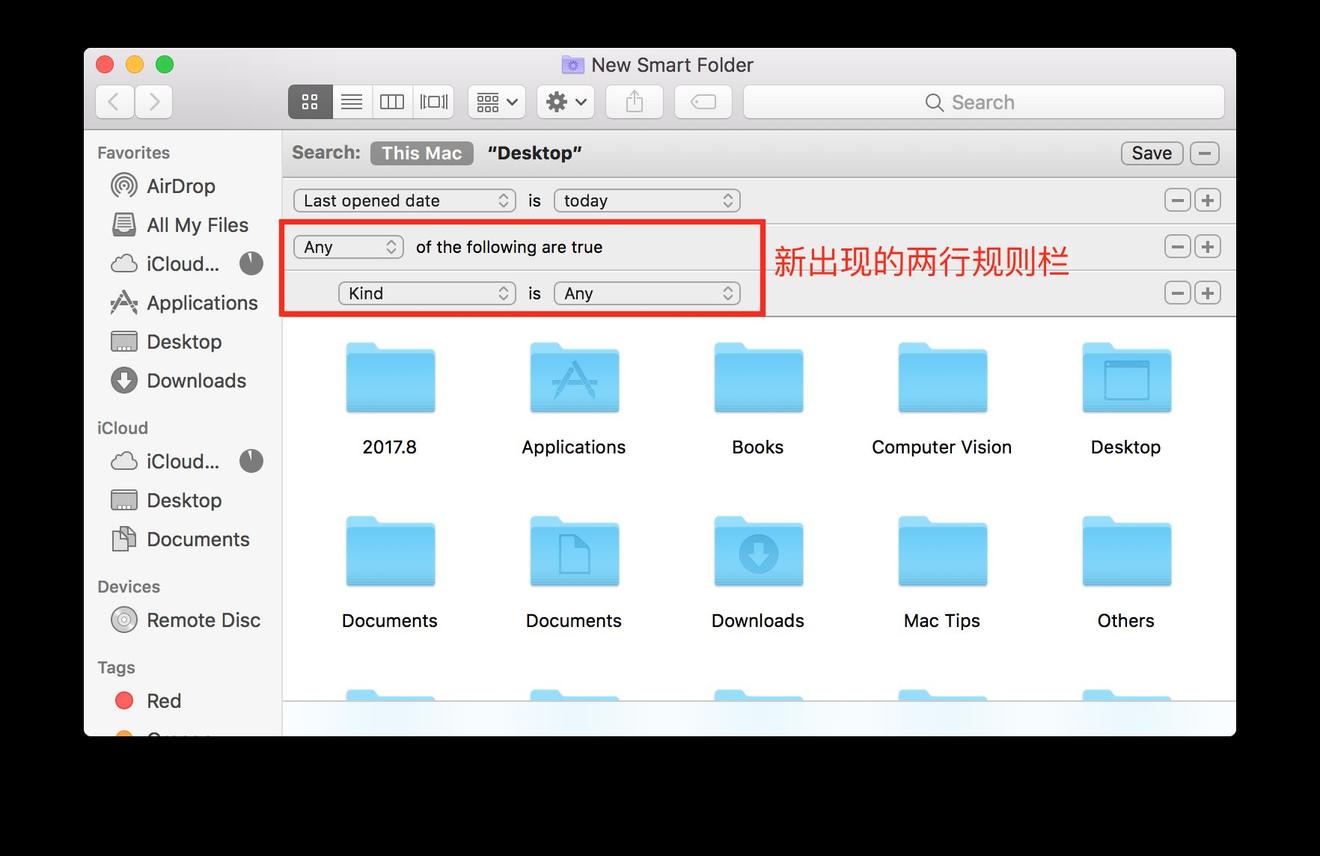1320x856 pixels.
Task: Click the back navigation arrow
Action: [x=114, y=101]
